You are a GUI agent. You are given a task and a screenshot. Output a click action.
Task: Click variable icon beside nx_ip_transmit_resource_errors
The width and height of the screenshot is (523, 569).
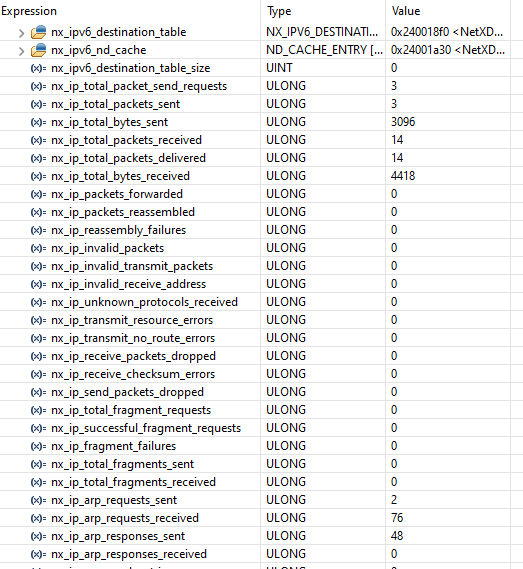point(38,320)
